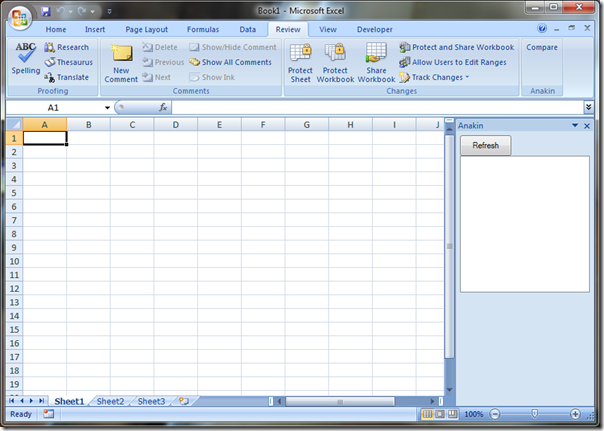Screen dimensions: 604x431
Task: Insert a New Comment
Action: [x=121, y=61]
